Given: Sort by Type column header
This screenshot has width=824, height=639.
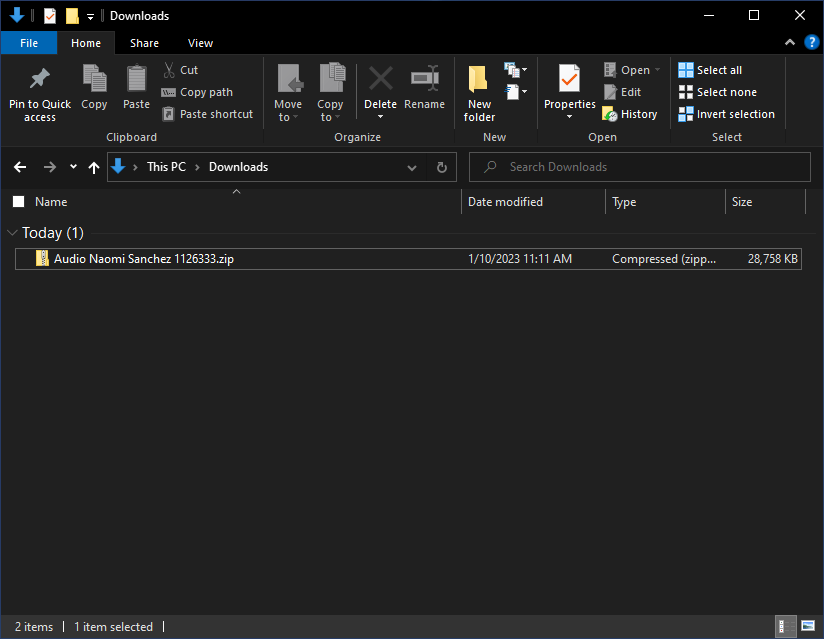Looking at the screenshot, I should 624,202.
